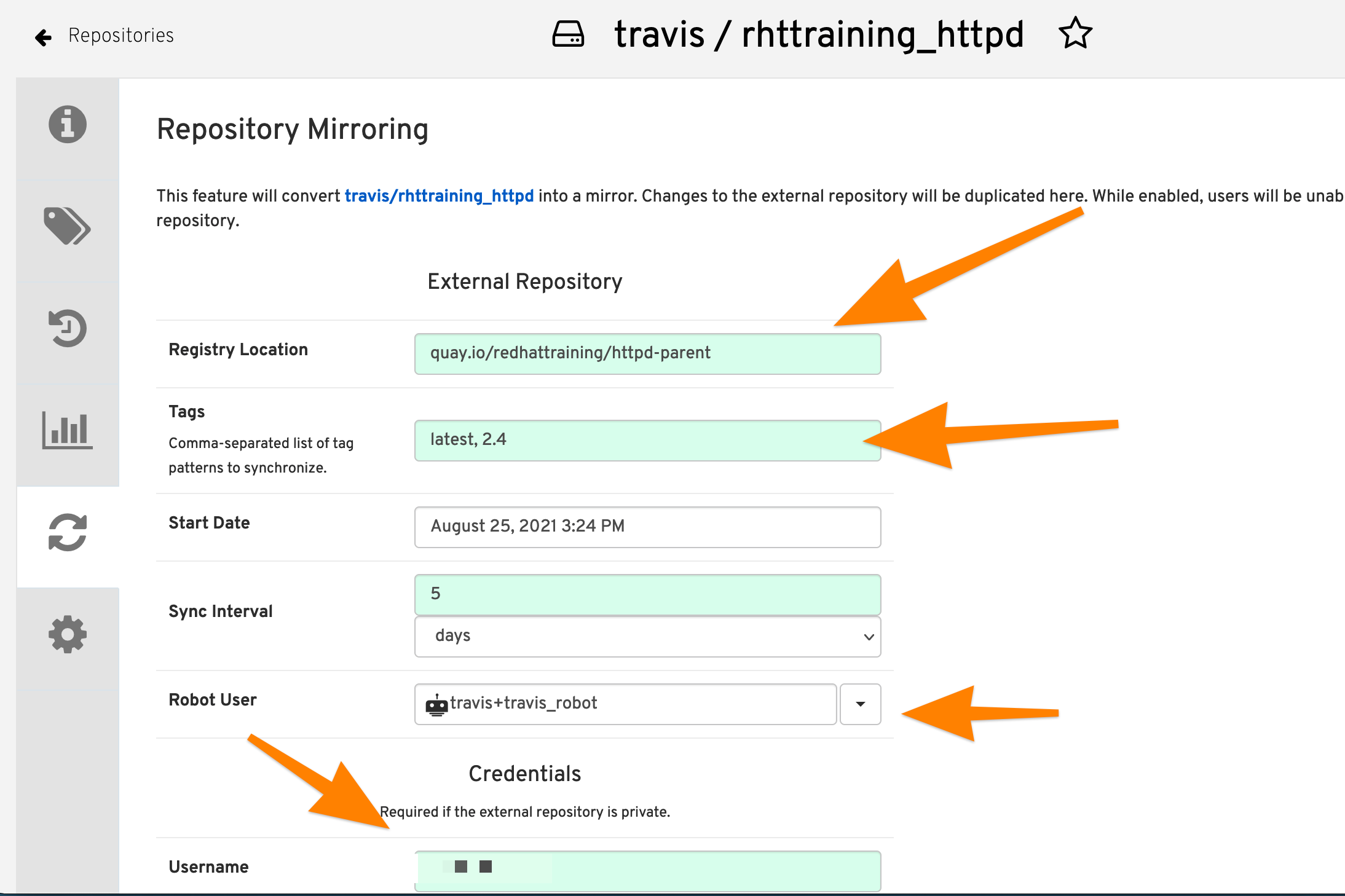This screenshot has width=1345, height=896.
Task: Click the Username label
Action: (x=208, y=867)
